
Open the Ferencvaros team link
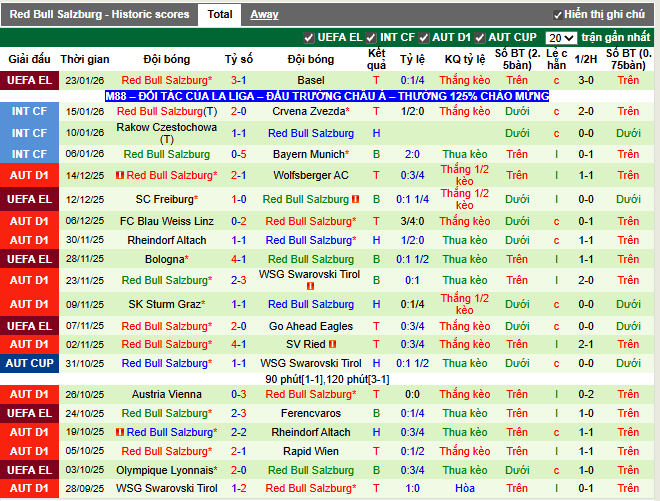(311, 413)
